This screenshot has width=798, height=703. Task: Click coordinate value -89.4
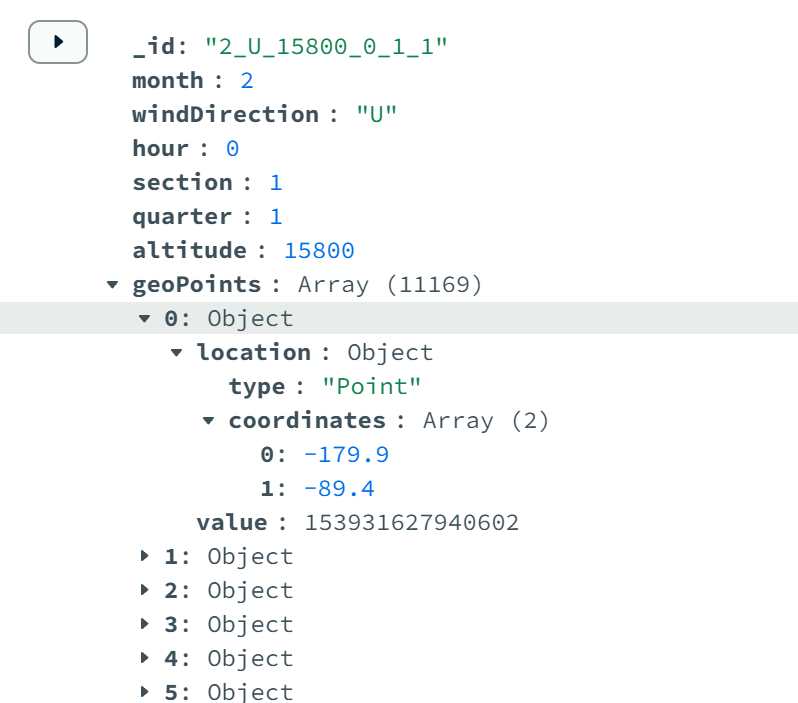point(339,489)
